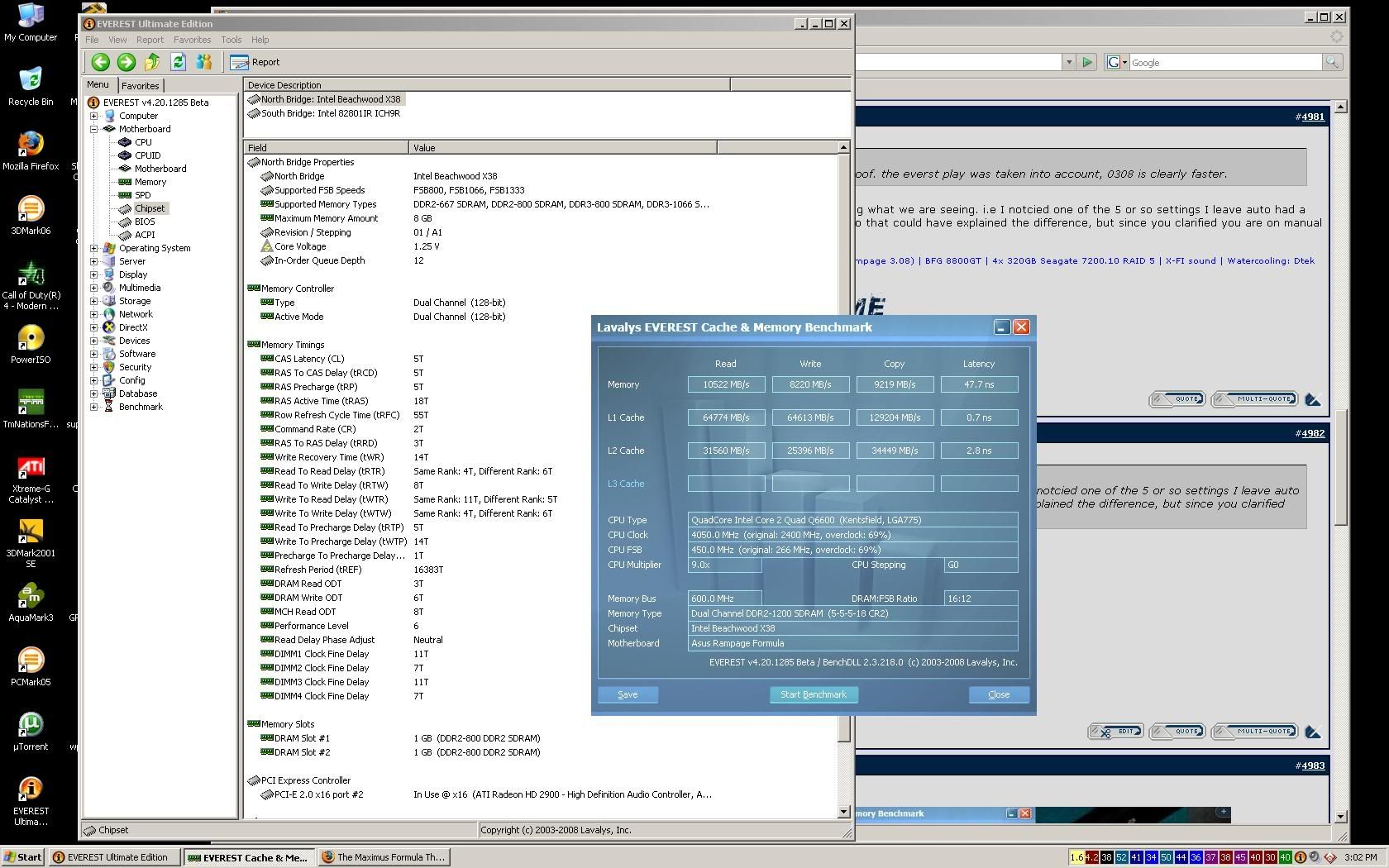
Task: Expand the Network tree node
Action: (94, 314)
